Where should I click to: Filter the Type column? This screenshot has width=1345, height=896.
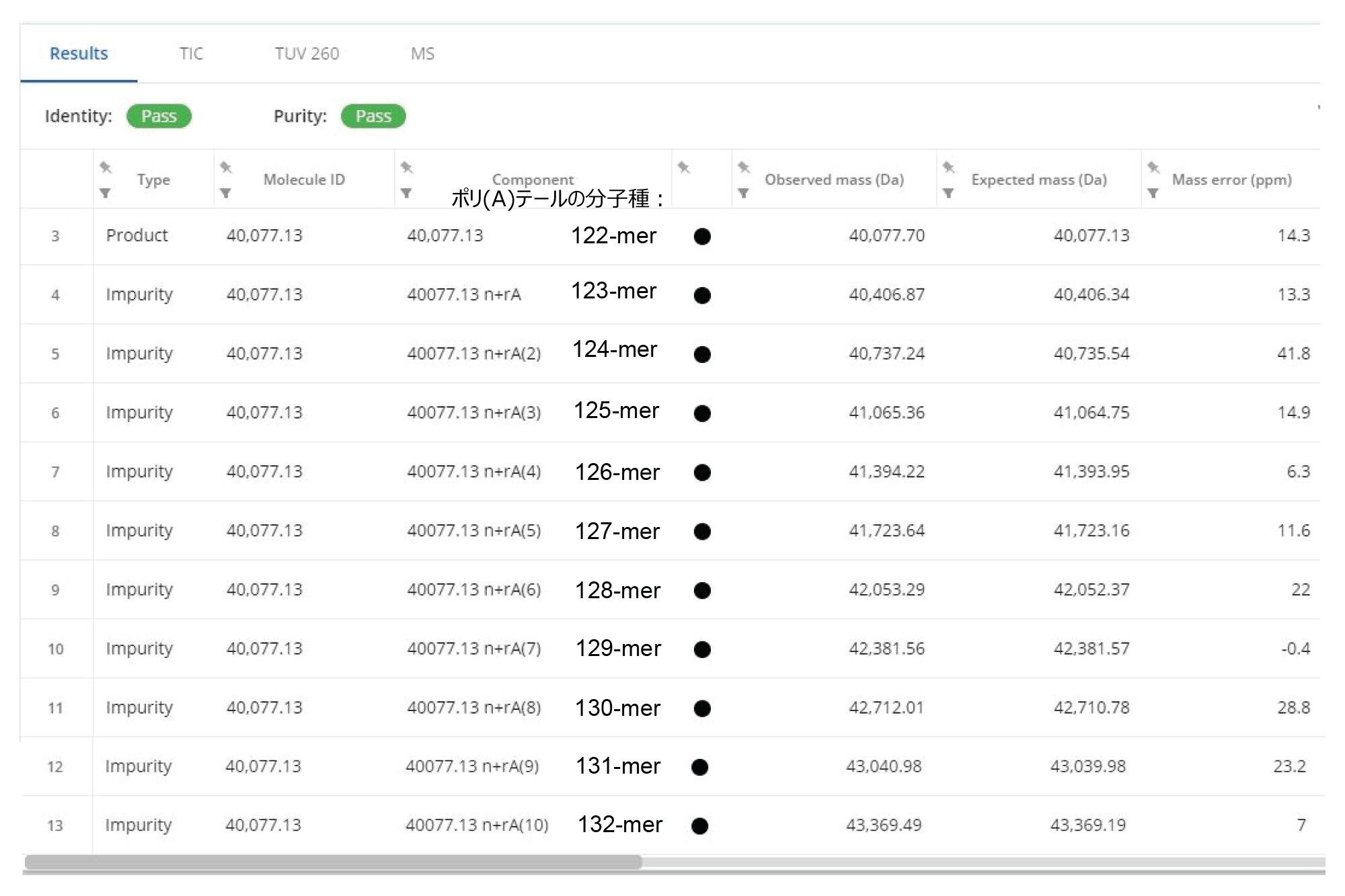coord(105,194)
